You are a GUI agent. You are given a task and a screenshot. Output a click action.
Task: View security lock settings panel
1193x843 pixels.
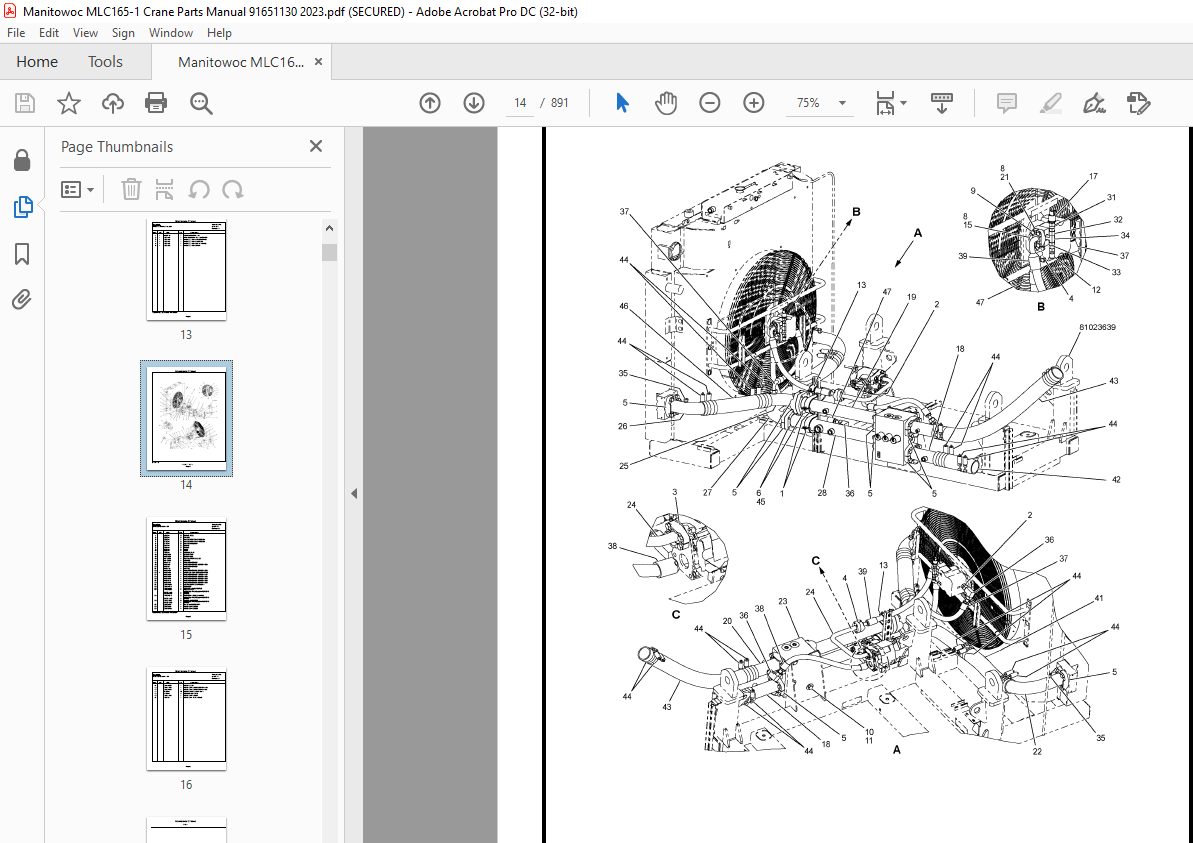[22, 161]
